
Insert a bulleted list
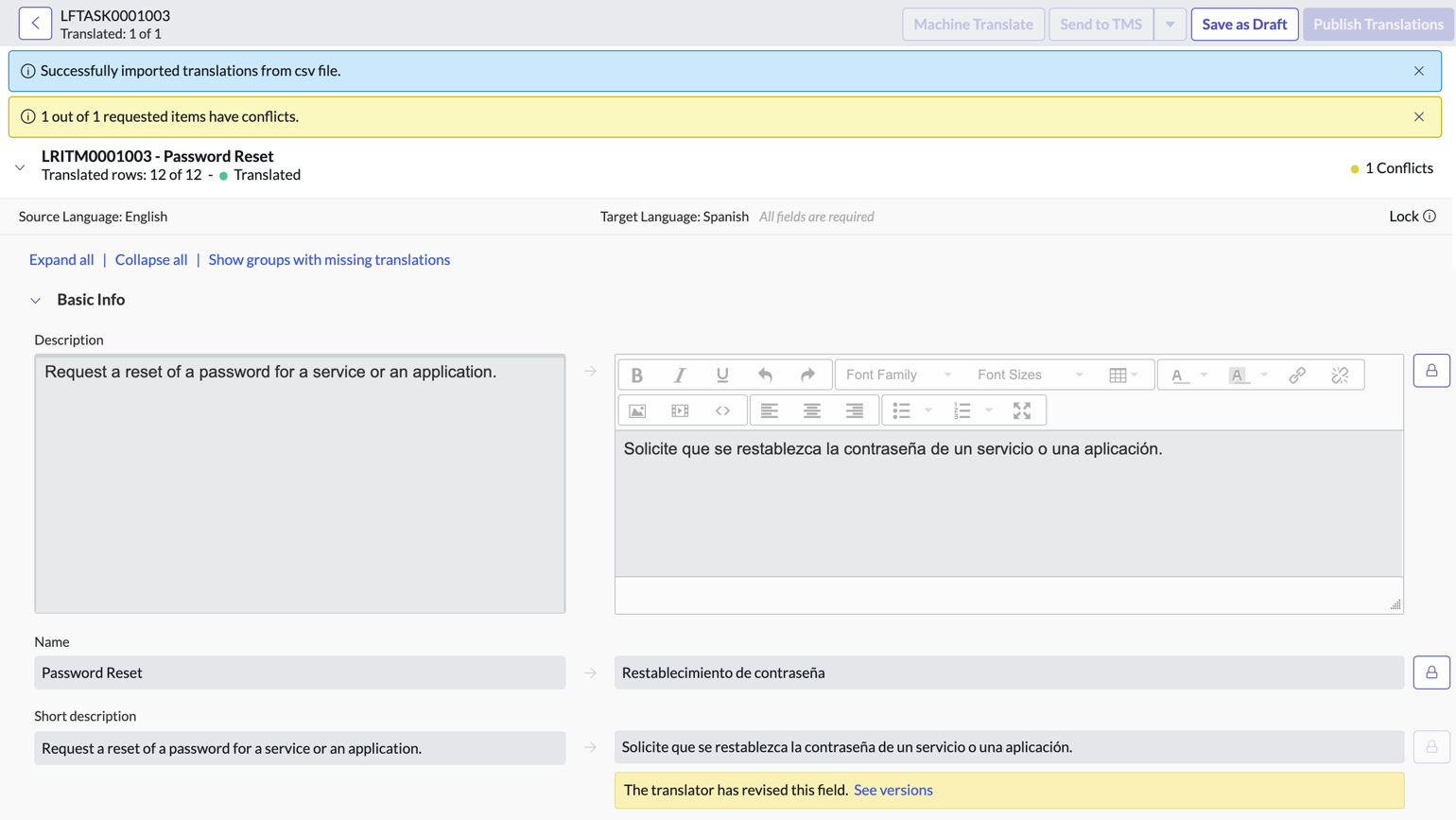pos(902,410)
